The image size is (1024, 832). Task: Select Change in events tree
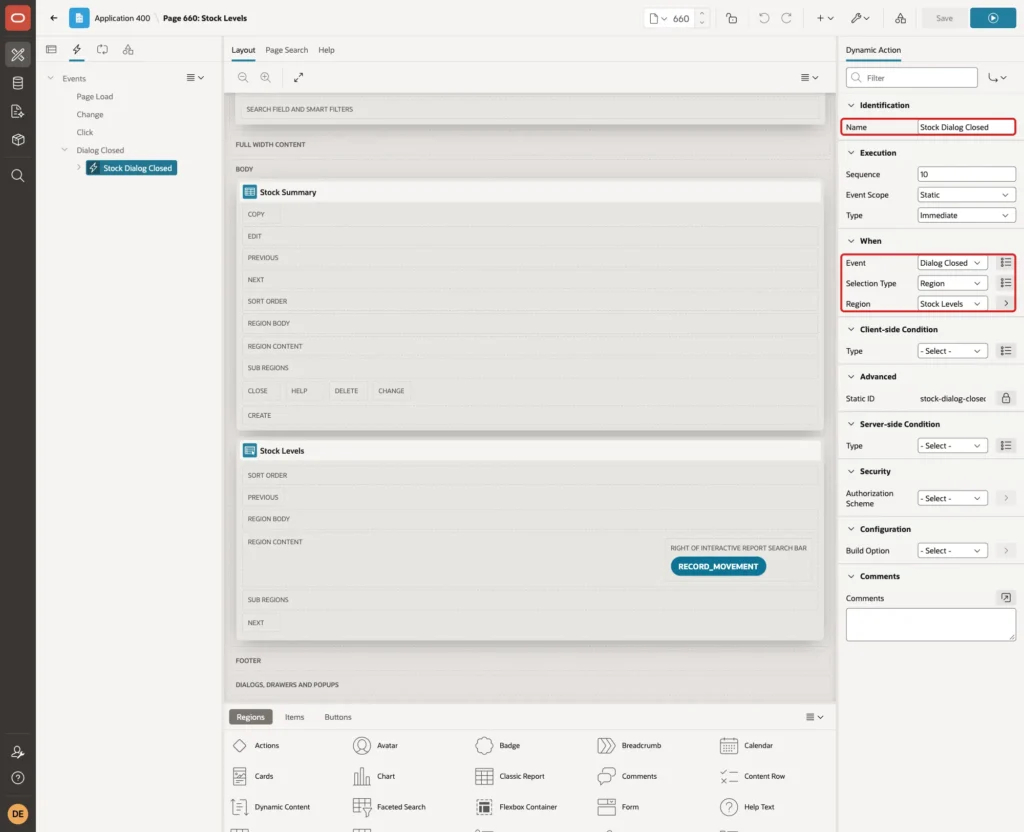[x=89, y=114]
